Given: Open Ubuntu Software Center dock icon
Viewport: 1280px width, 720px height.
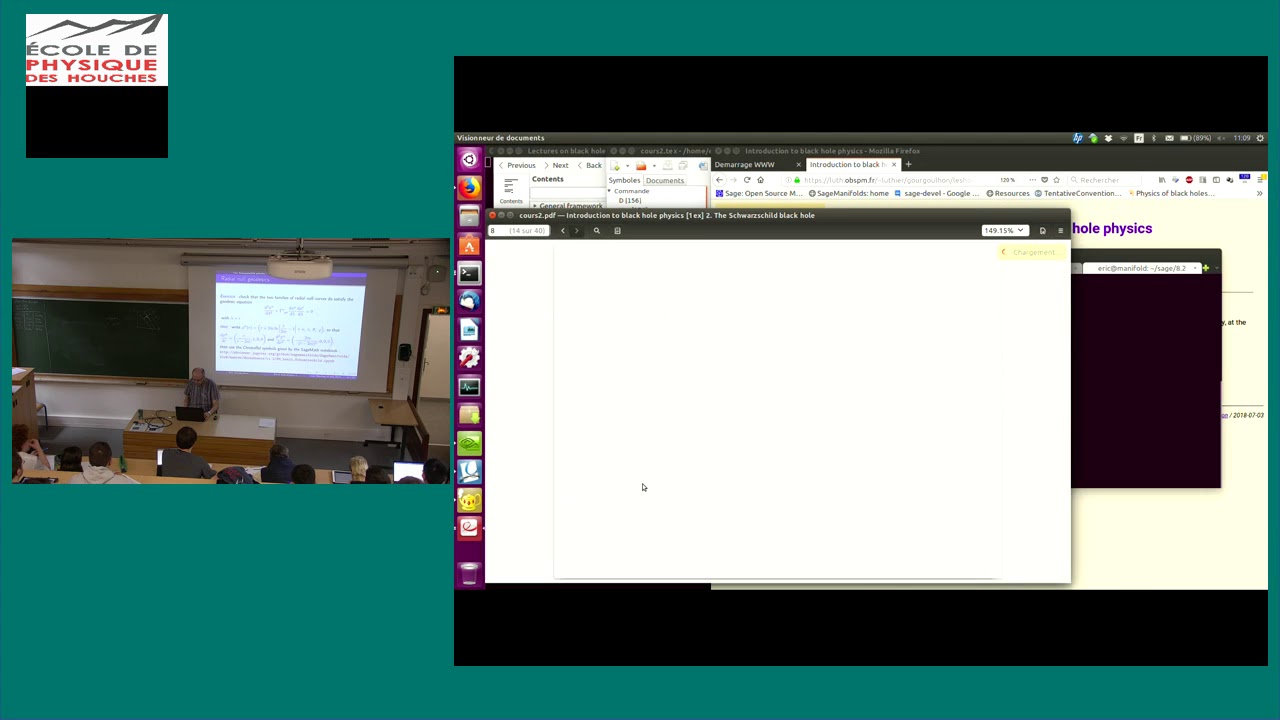Looking at the screenshot, I should tap(469, 245).
